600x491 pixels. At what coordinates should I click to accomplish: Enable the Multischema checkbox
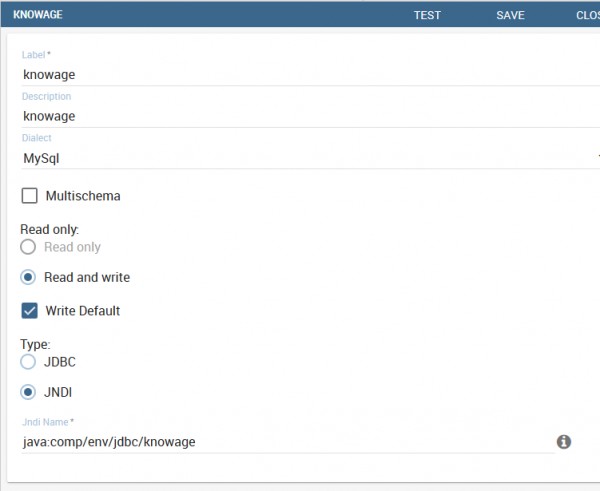[x=29, y=196]
